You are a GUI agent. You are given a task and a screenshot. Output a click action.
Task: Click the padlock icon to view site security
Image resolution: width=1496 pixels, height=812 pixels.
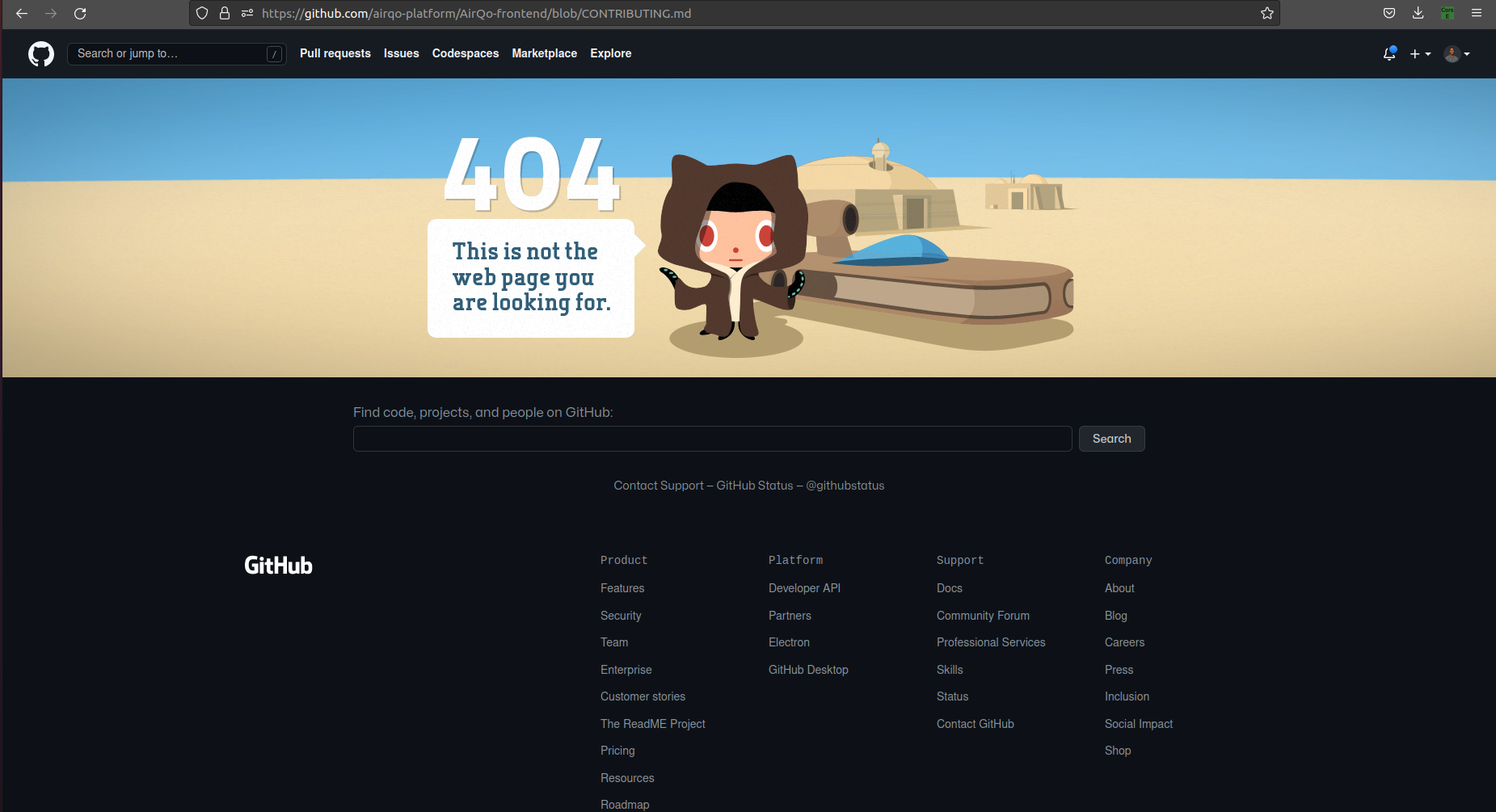coord(225,13)
